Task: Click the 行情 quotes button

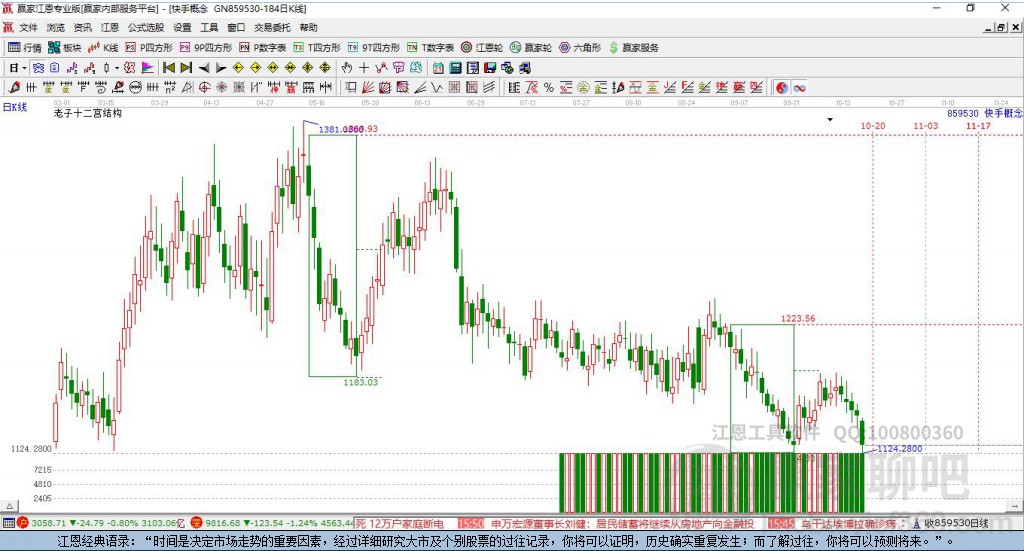Action: pyautogui.click(x=25, y=47)
